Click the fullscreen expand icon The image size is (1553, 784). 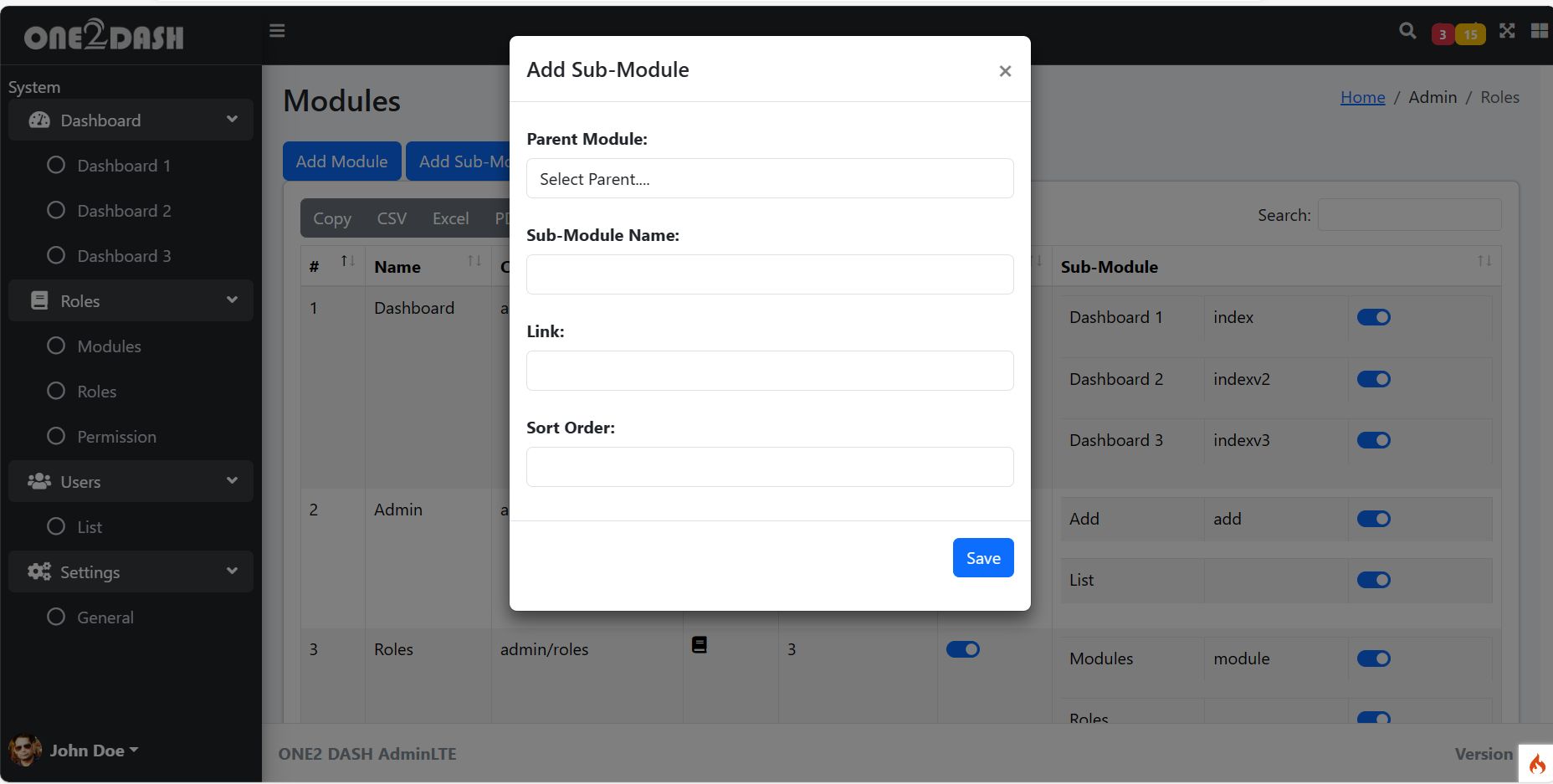tap(1507, 31)
